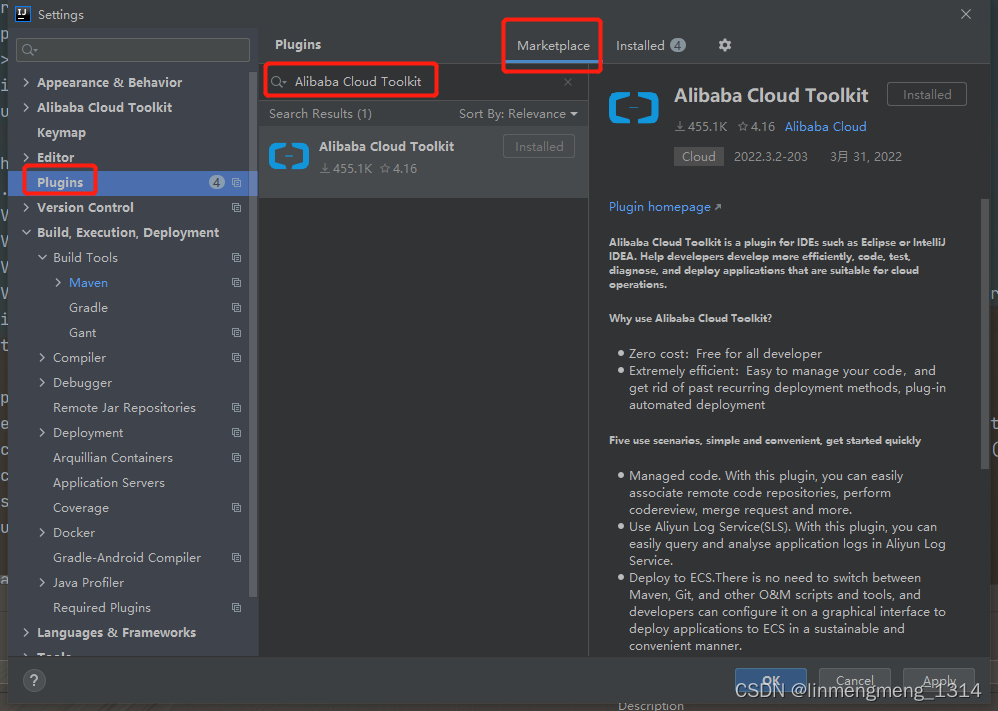Click the Cancel button
The height and width of the screenshot is (711, 998).
pyautogui.click(x=854, y=680)
